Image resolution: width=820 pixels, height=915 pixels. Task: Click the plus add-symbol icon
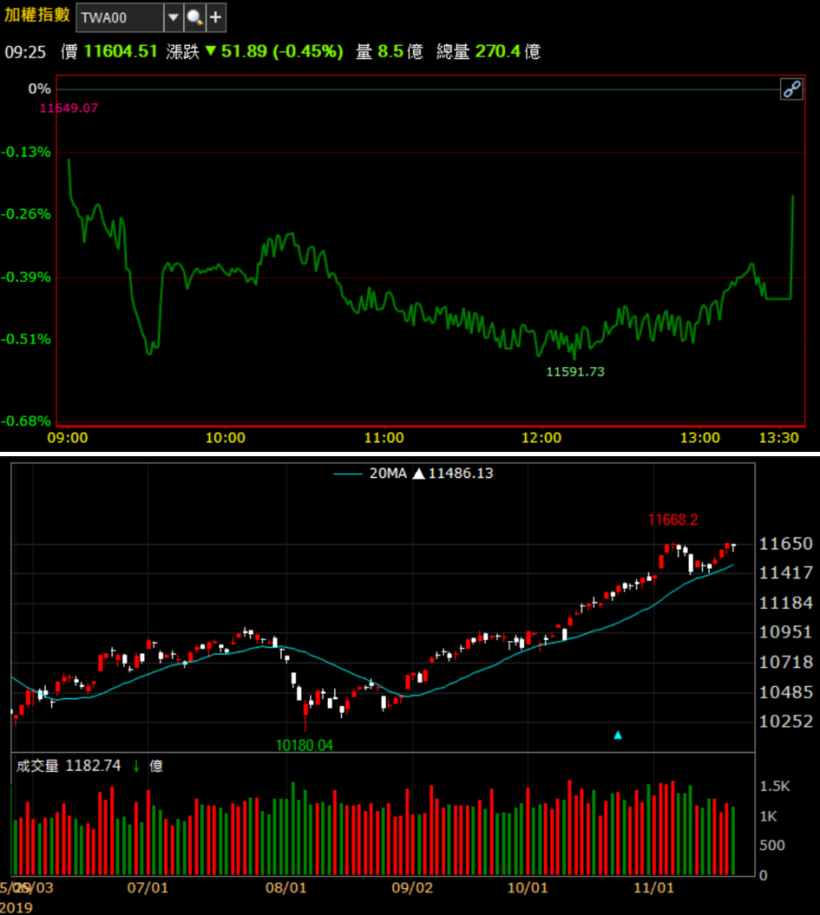[x=215, y=18]
